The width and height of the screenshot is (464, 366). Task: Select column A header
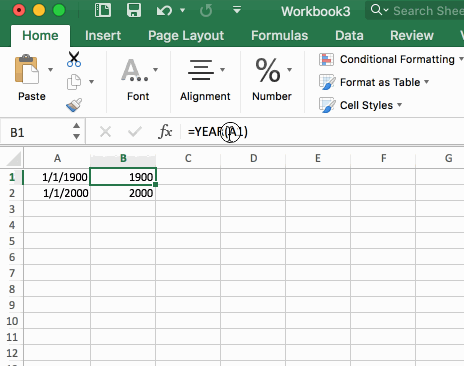click(x=57, y=158)
